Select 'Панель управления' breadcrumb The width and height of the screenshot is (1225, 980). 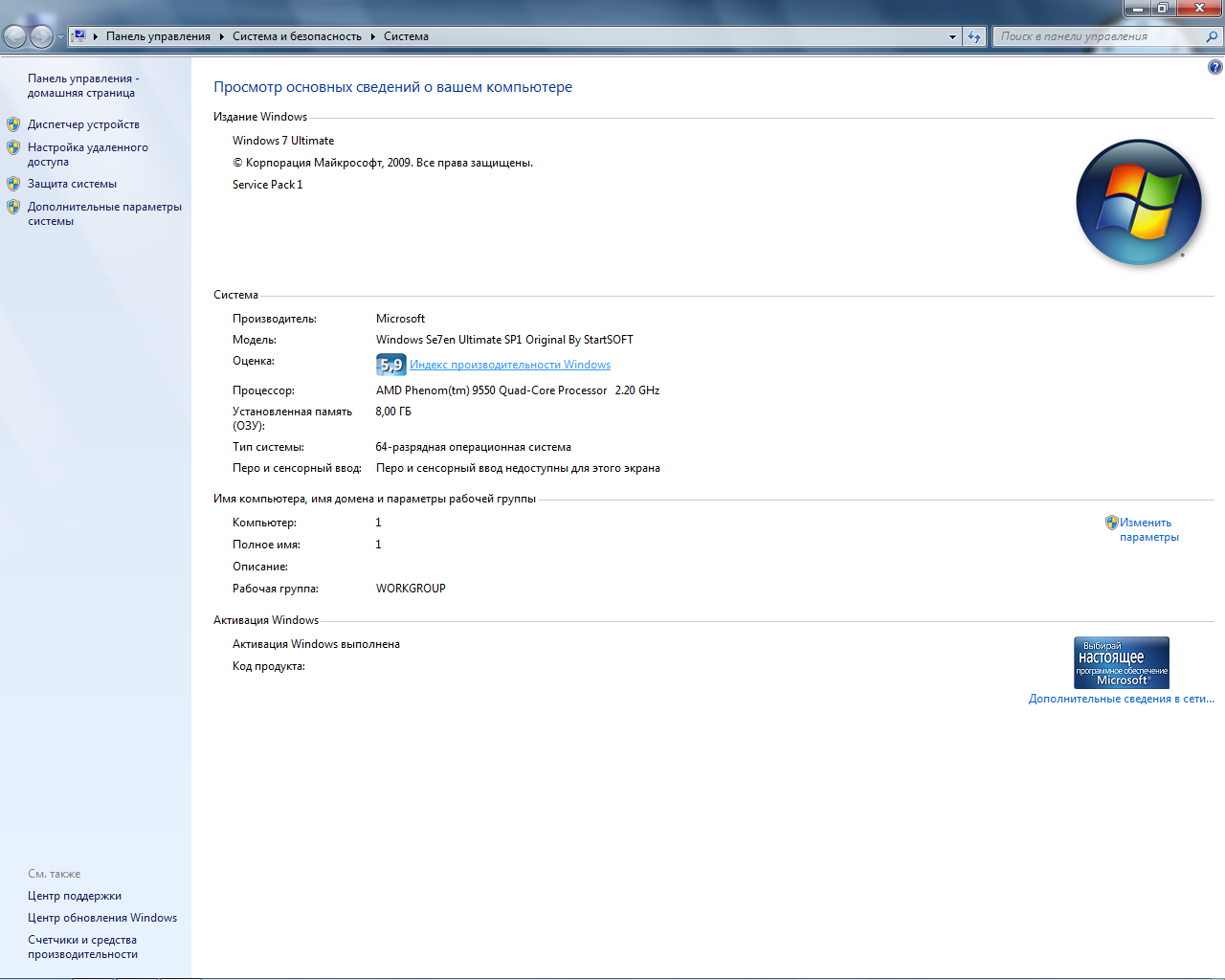[158, 36]
